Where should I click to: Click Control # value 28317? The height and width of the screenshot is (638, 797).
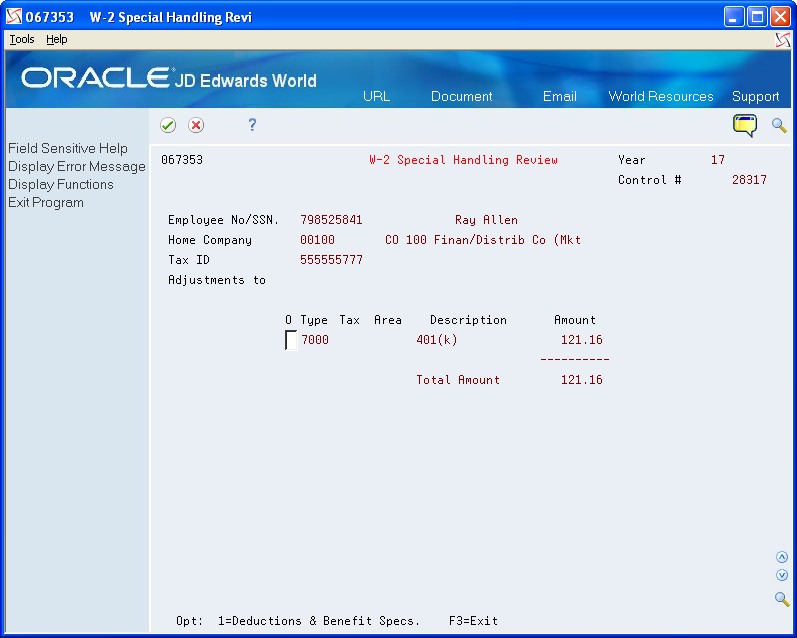point(749,180)
